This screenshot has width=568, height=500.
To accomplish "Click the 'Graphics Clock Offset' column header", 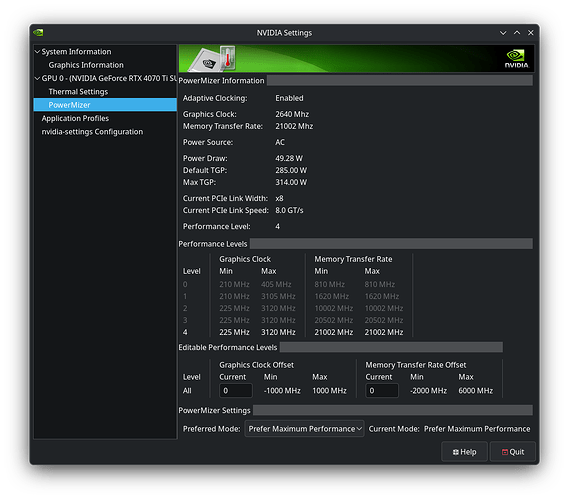I will point(256,365).
